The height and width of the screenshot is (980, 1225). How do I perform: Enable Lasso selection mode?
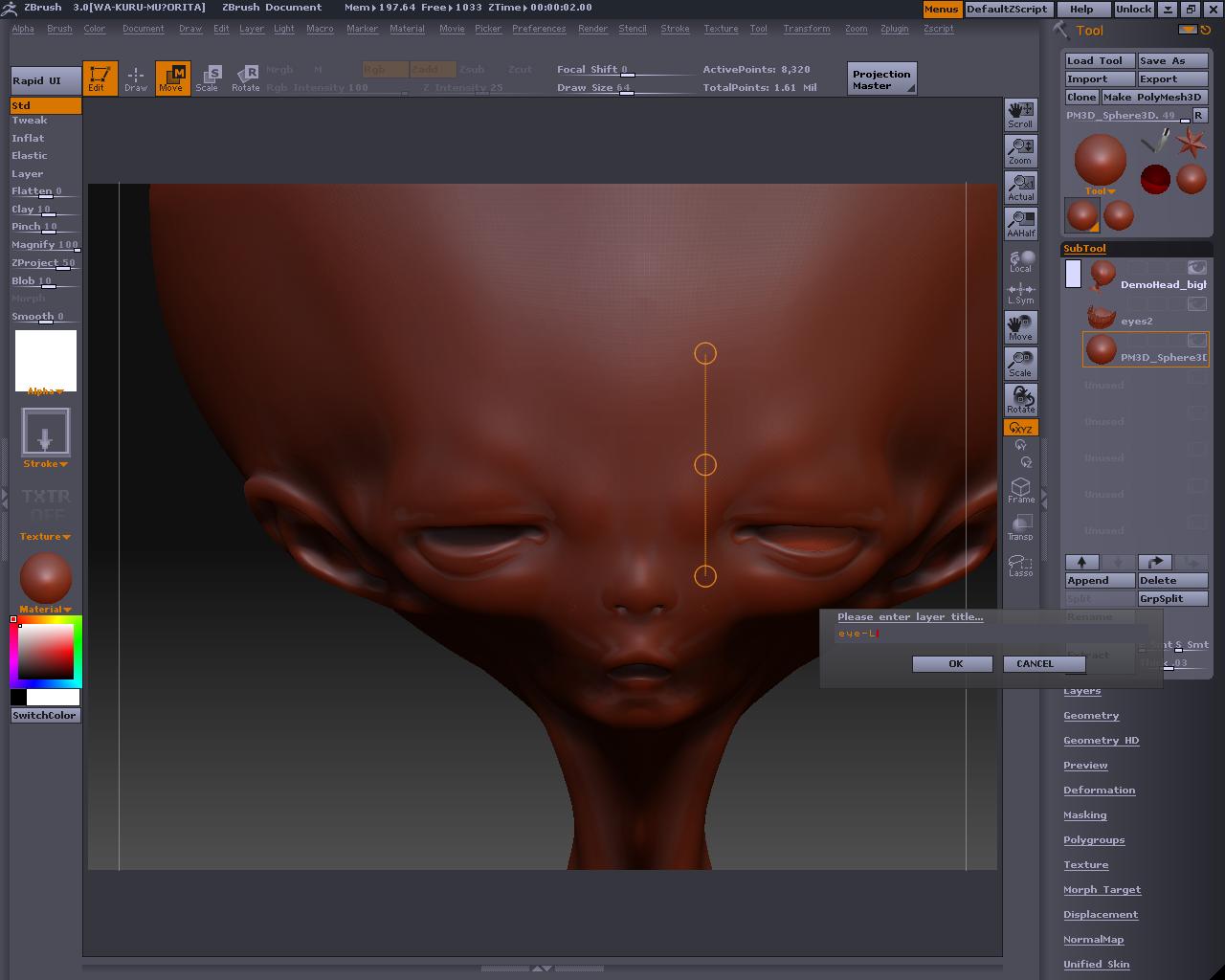[x=1020, y=566]
